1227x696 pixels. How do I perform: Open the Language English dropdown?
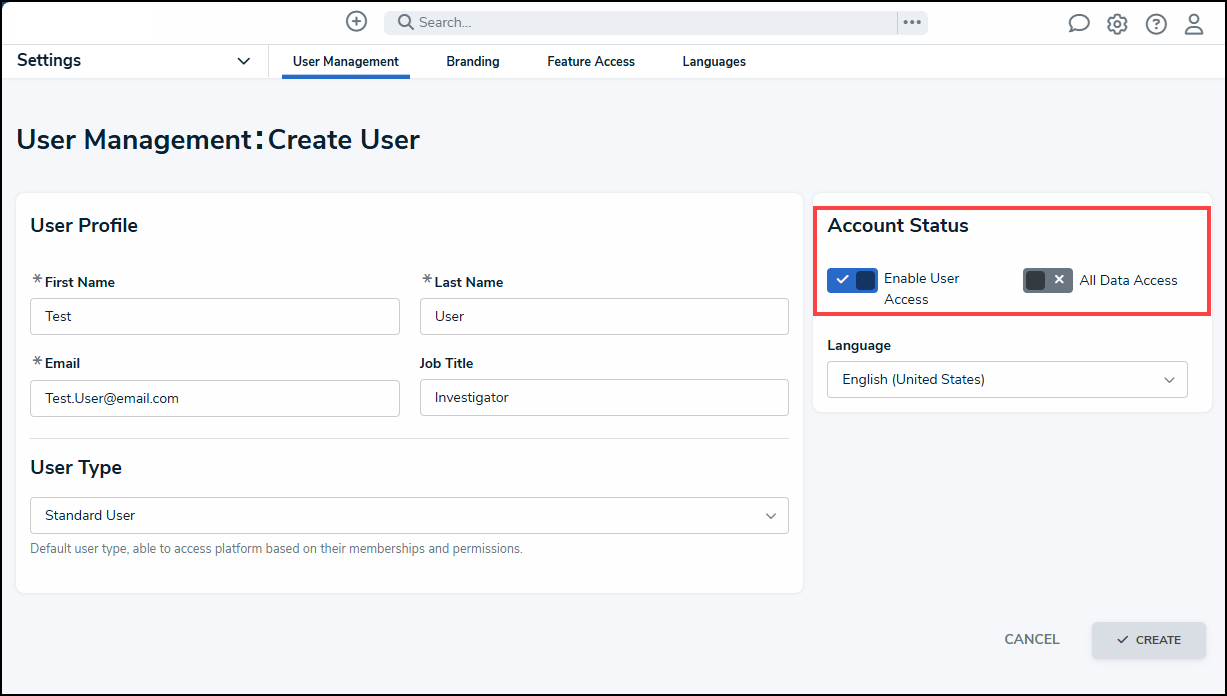click(x=1007, y=379)
